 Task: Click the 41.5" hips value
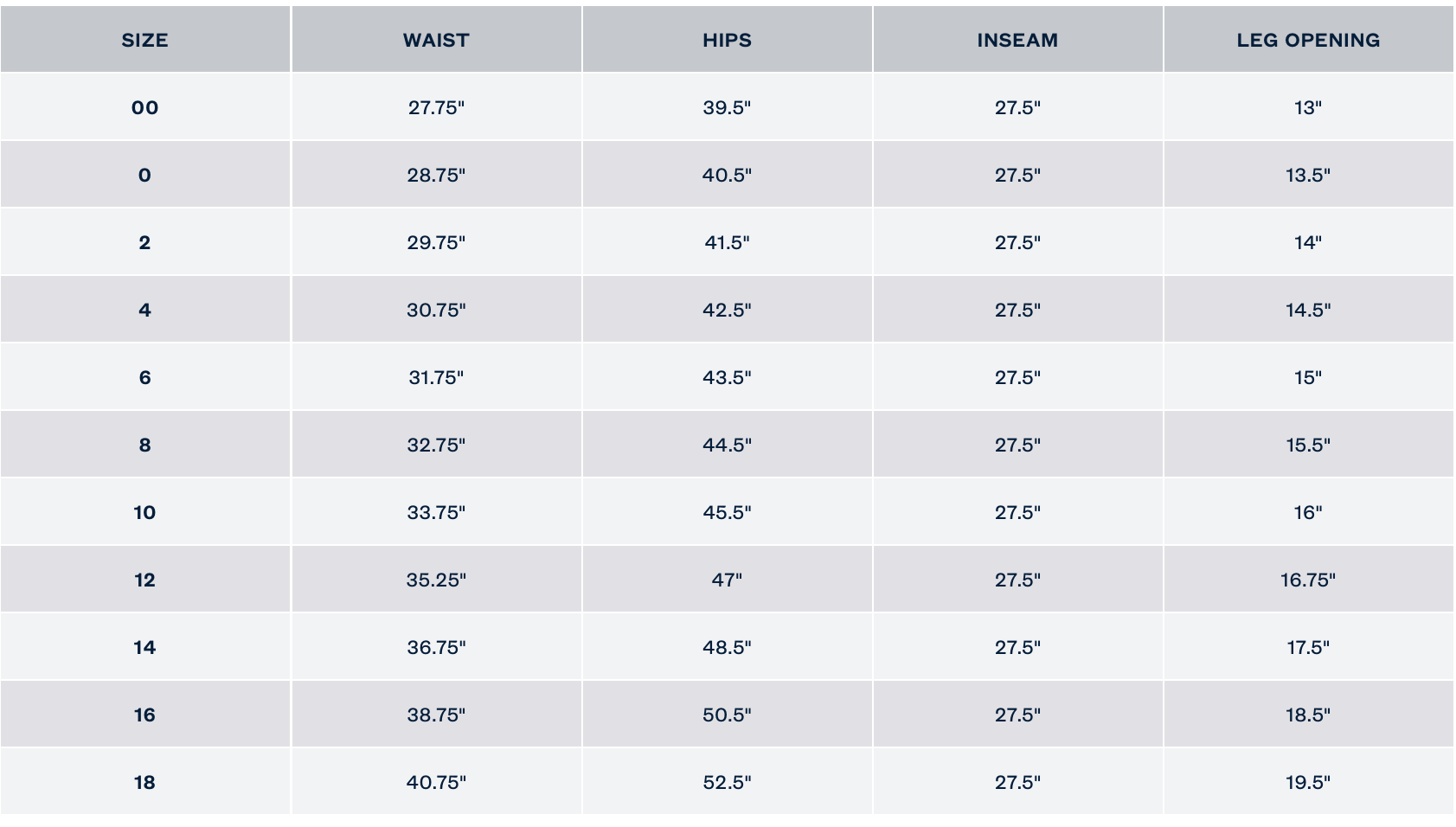[727, 242]
